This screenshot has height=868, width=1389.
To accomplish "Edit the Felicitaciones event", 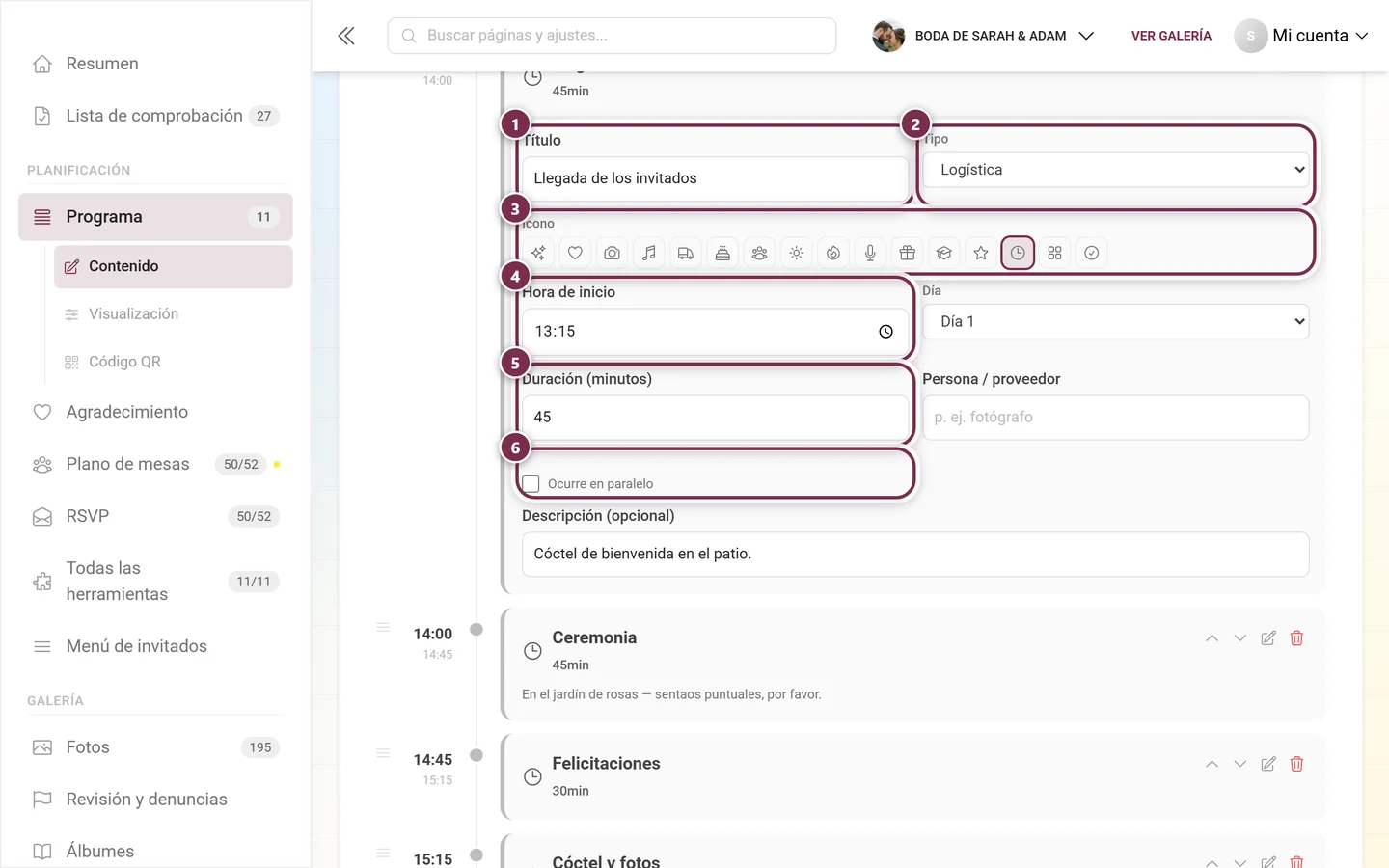I will pyautogui.click(x=1268, y=764).
